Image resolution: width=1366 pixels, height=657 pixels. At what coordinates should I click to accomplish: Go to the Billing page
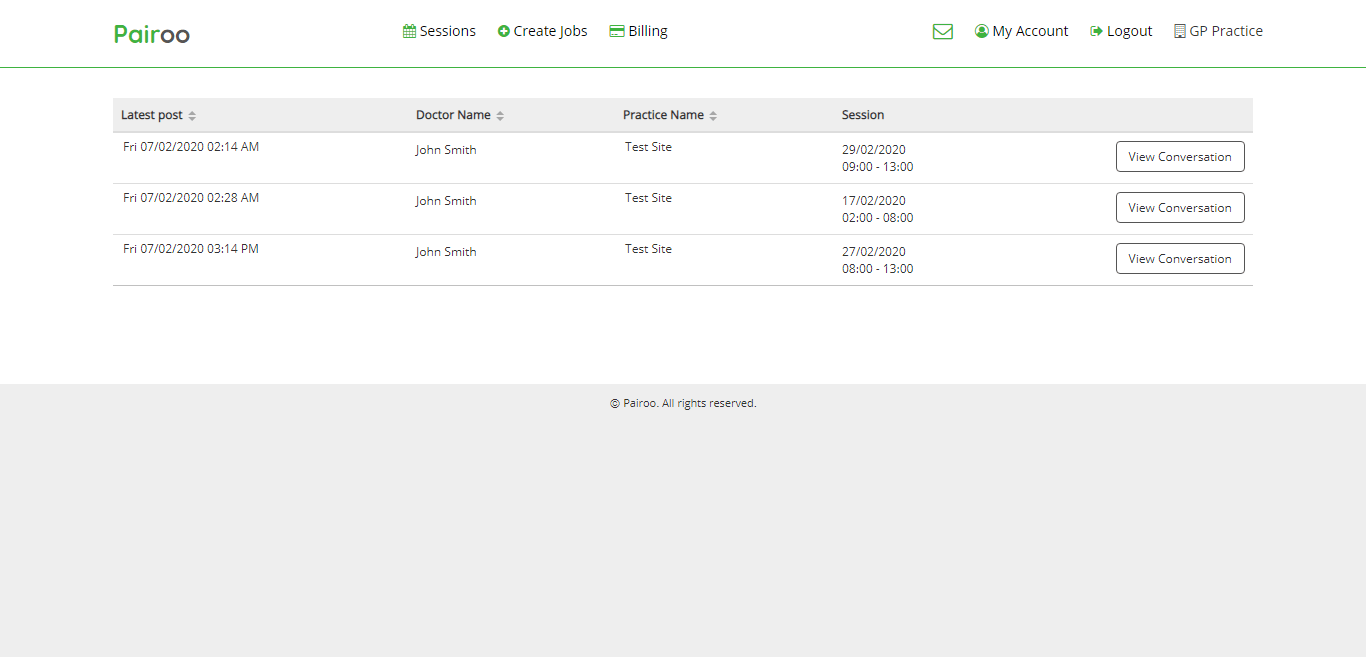pyautogui.click(x=647, y=31)
